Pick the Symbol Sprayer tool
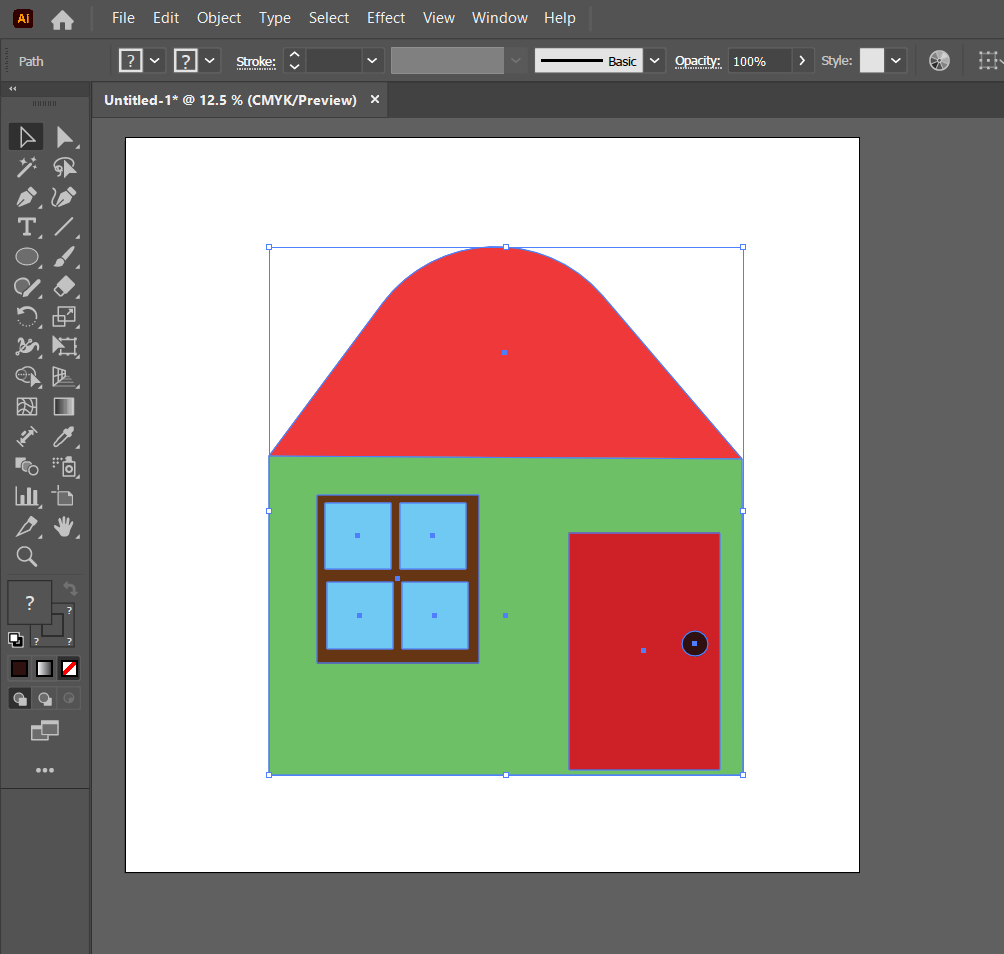This screenshot has width=1004, height=954. (64, 467)
